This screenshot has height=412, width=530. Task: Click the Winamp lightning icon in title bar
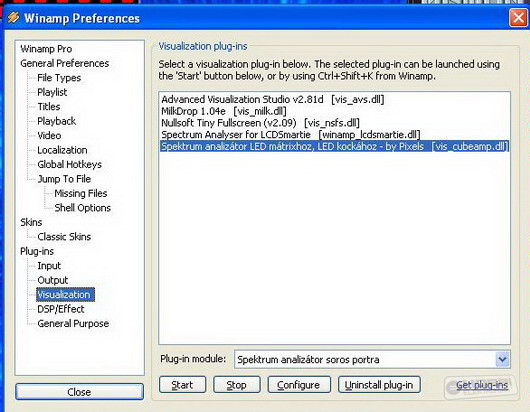coord(13,17)
